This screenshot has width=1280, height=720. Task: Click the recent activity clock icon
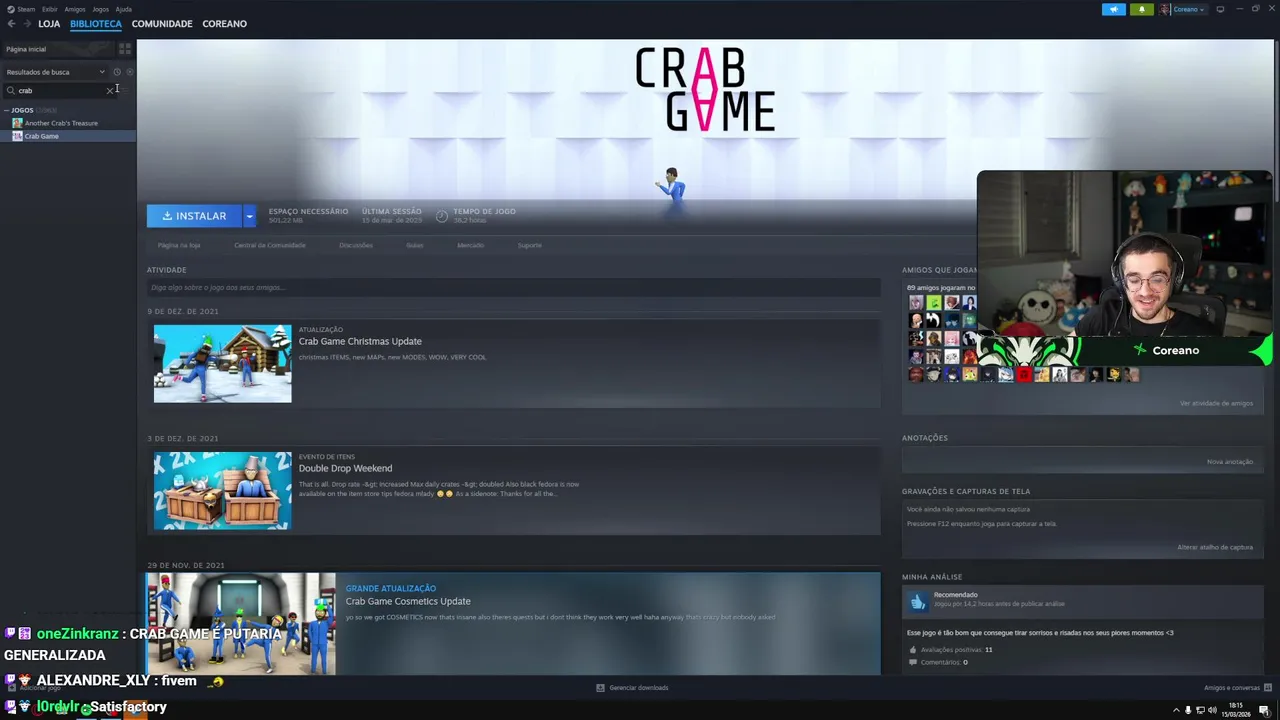116,72
